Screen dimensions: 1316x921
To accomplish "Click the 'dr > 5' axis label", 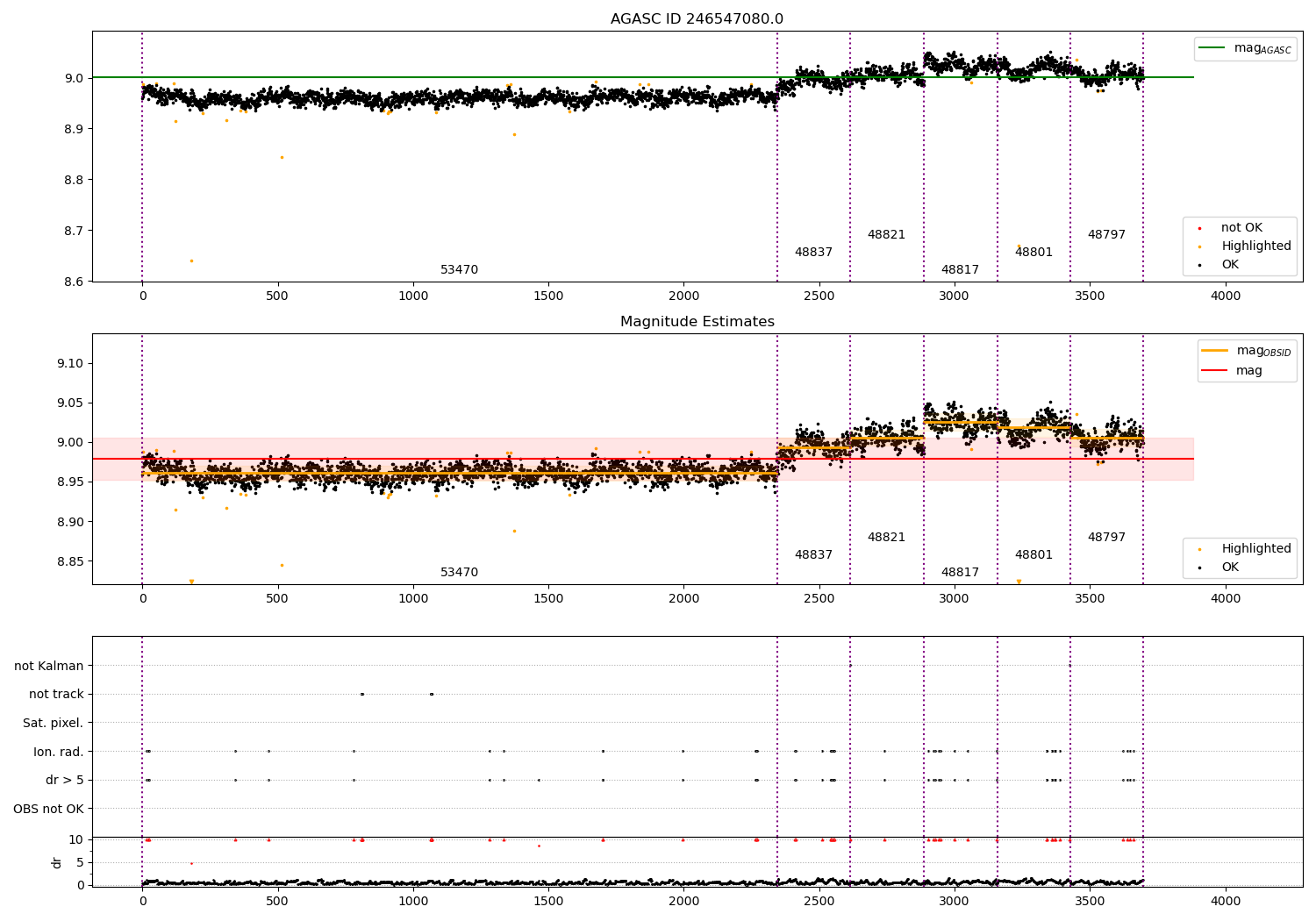I will coord(65,781).
